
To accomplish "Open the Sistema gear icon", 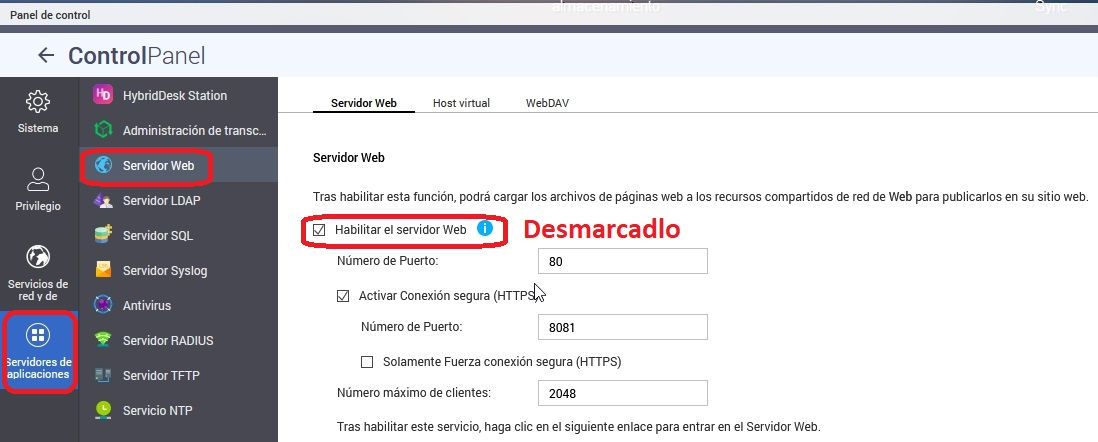I will [38, 102].
